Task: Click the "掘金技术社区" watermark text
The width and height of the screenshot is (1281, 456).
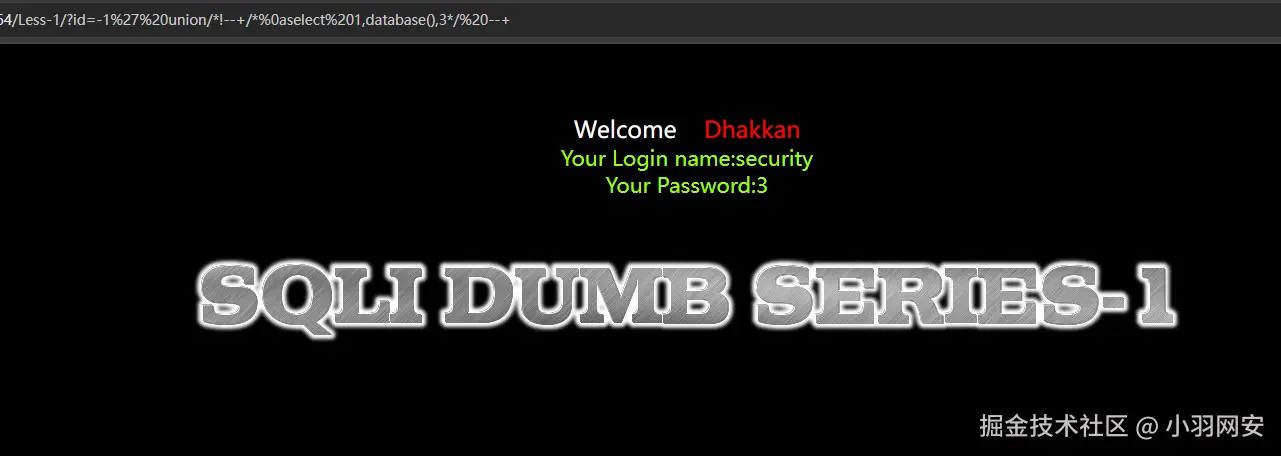Action: pos(1053,426)
